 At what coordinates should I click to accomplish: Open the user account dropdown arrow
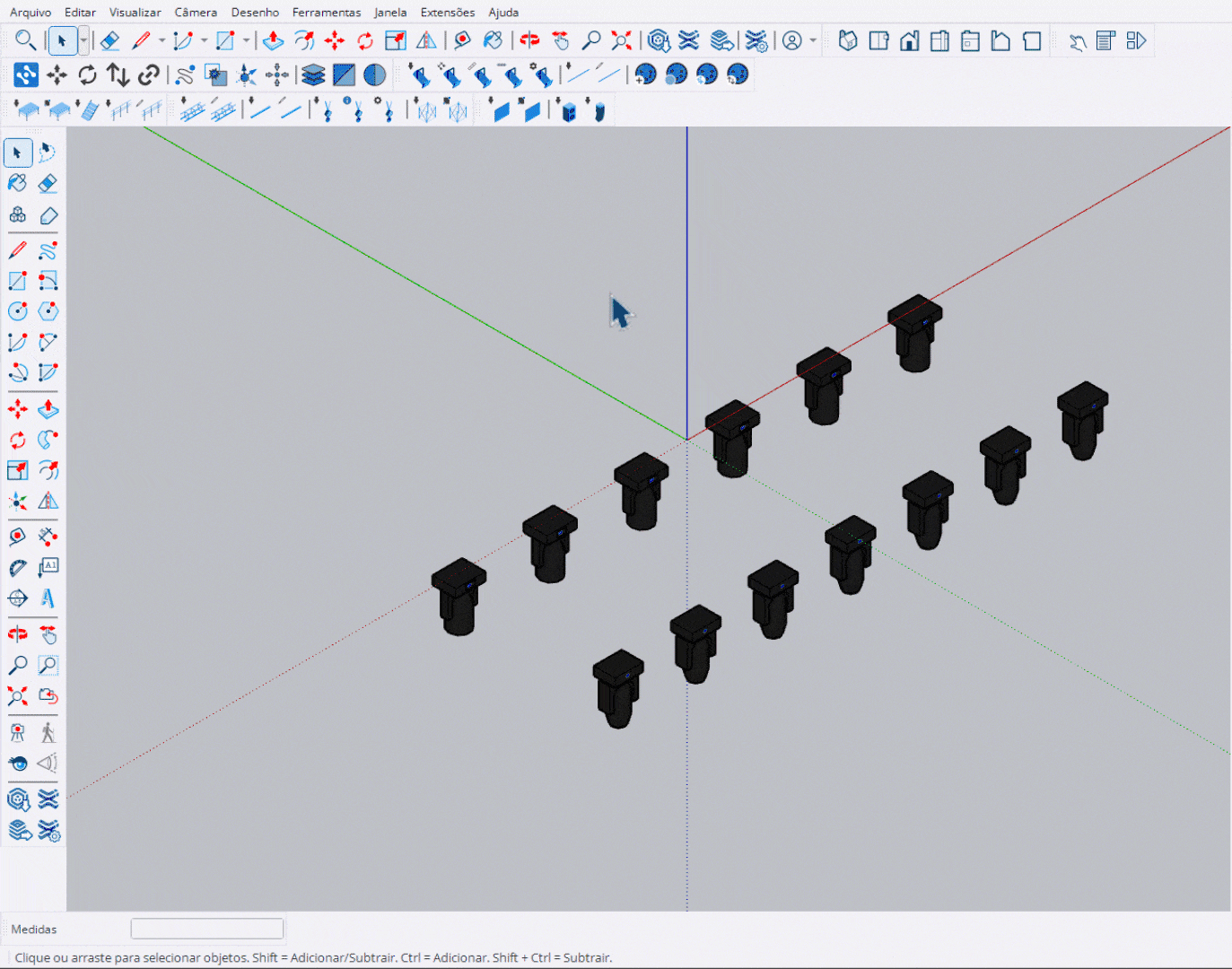point(813,40)
